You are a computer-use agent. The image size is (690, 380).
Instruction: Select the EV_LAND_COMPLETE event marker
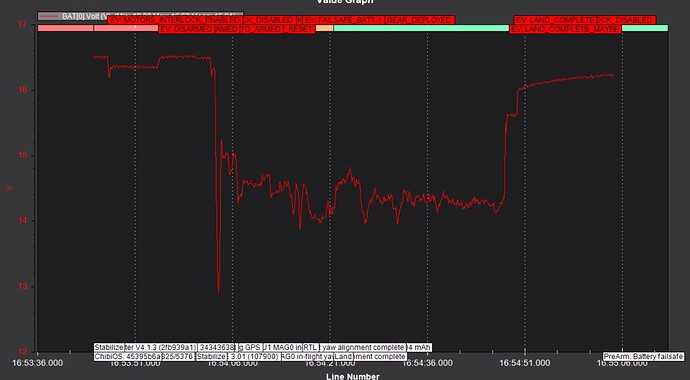[x=555, y=20]
